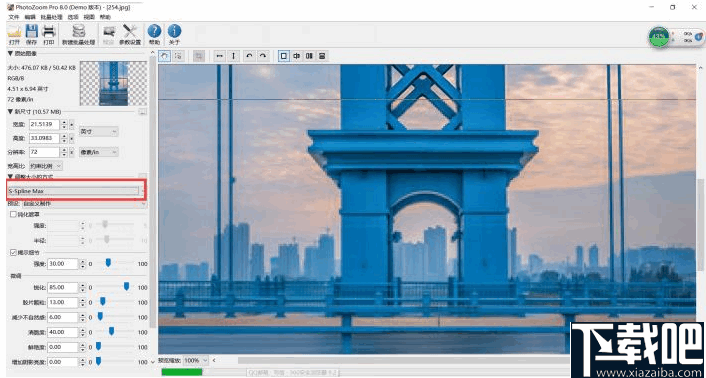This screenshot has width=706, height=378.
Task: Open the preview zoom 100% dropdown
Action: 196,360
